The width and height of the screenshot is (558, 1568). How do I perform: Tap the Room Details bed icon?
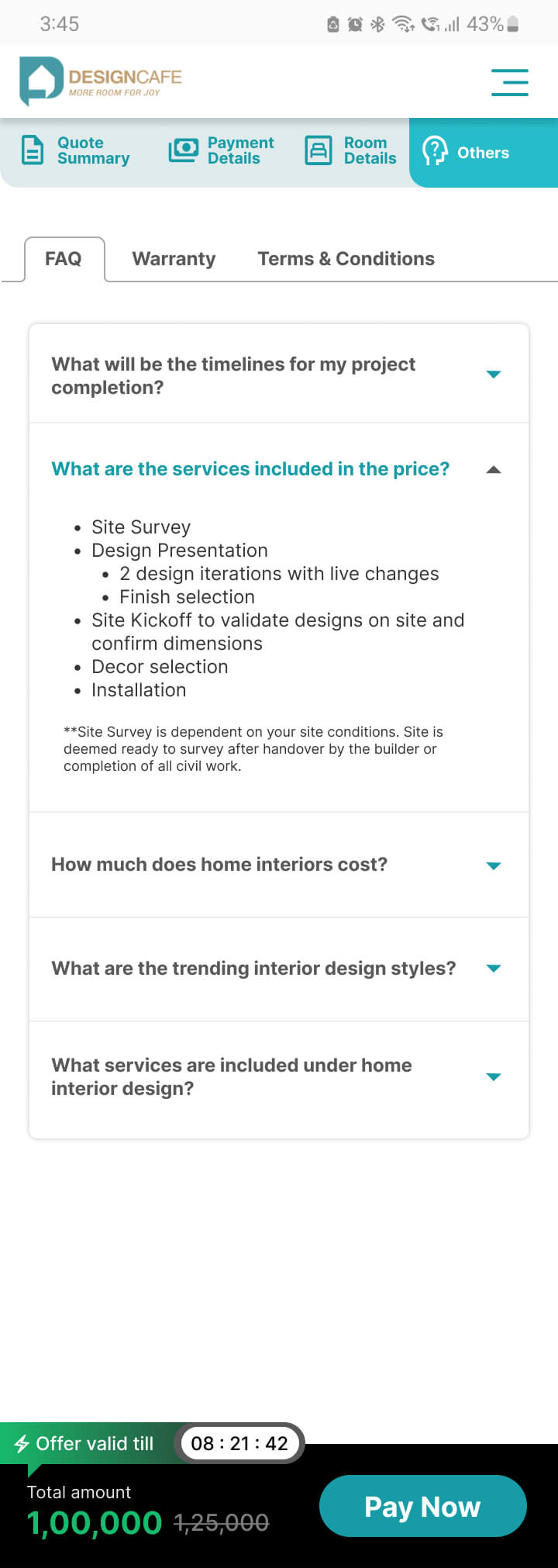point(318,150)
